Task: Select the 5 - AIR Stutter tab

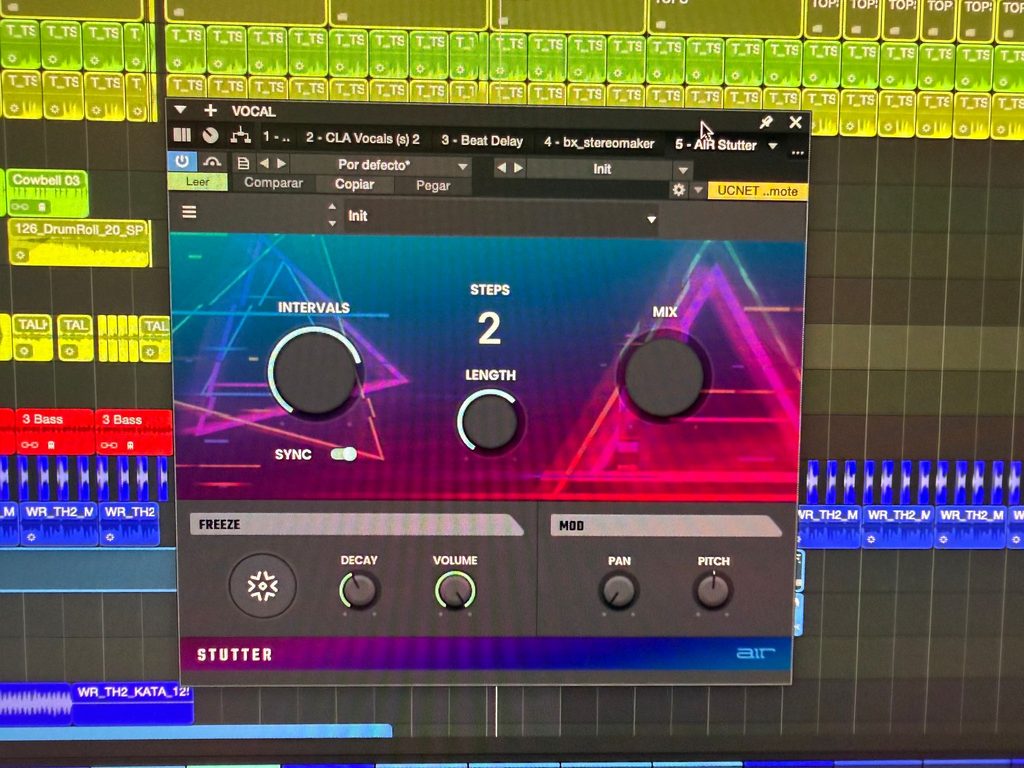Action: 716,144
